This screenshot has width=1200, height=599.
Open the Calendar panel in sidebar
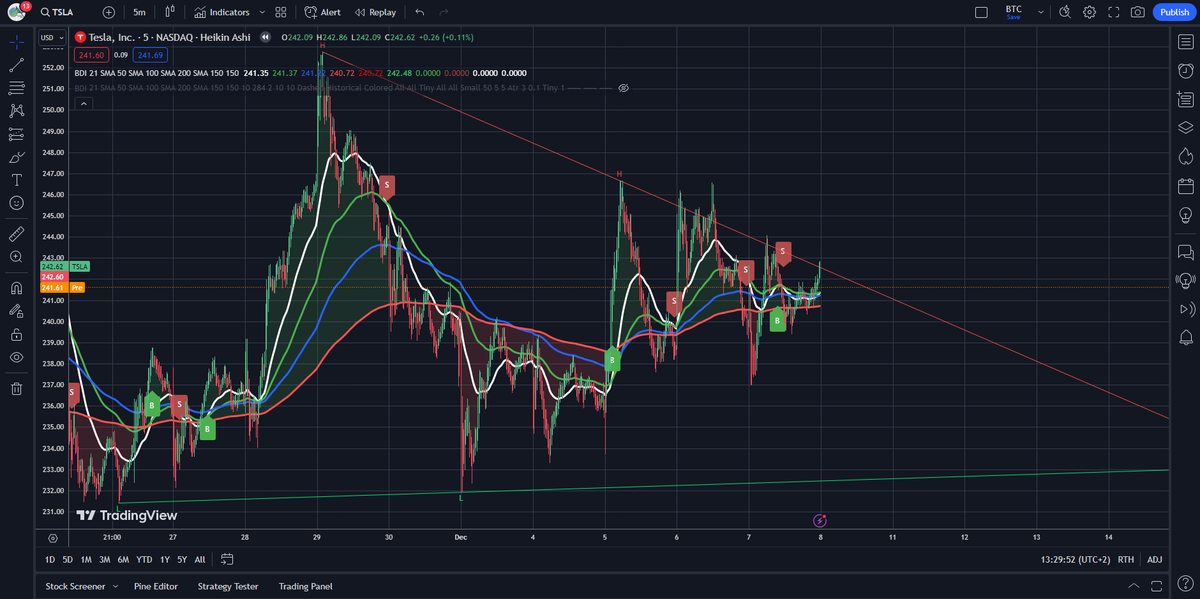click(1186, 185)
